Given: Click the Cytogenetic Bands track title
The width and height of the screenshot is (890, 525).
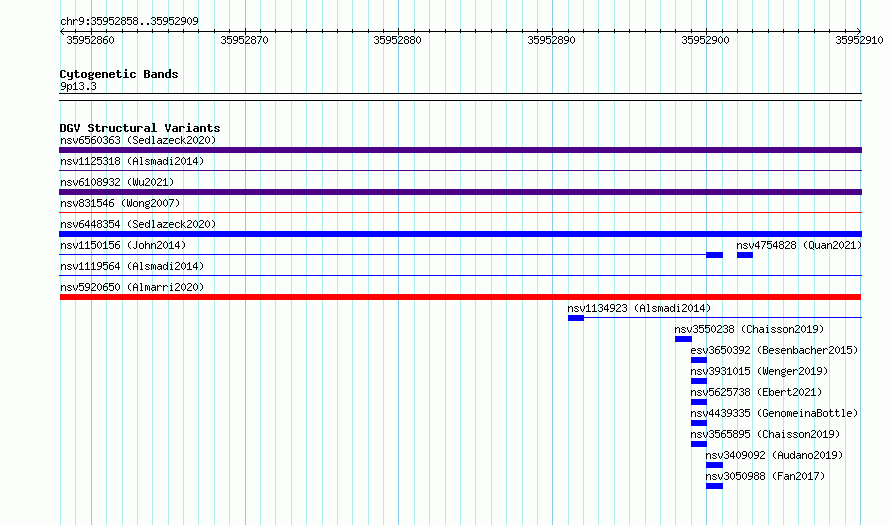Looking at the screenshot, I should pos(119,74).
